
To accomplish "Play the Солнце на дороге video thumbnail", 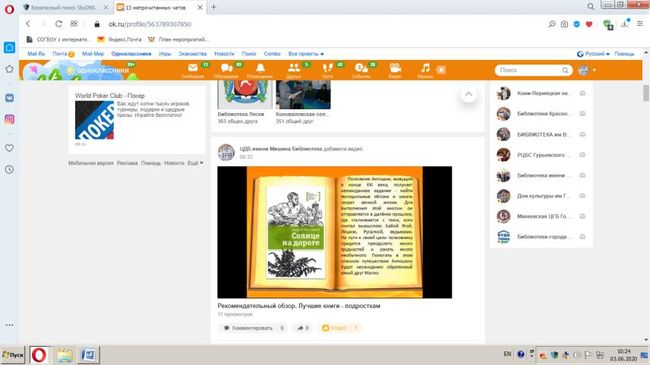I will point(335,232).
